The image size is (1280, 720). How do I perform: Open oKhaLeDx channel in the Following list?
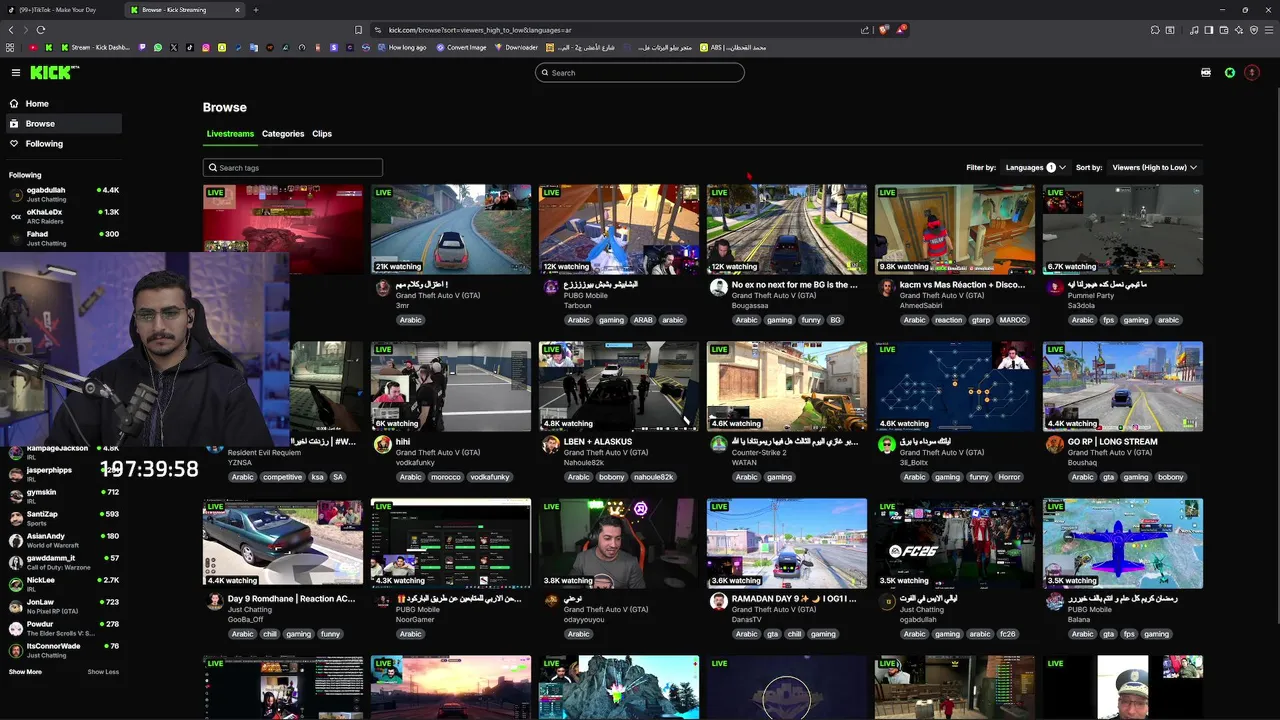(64, 216)
